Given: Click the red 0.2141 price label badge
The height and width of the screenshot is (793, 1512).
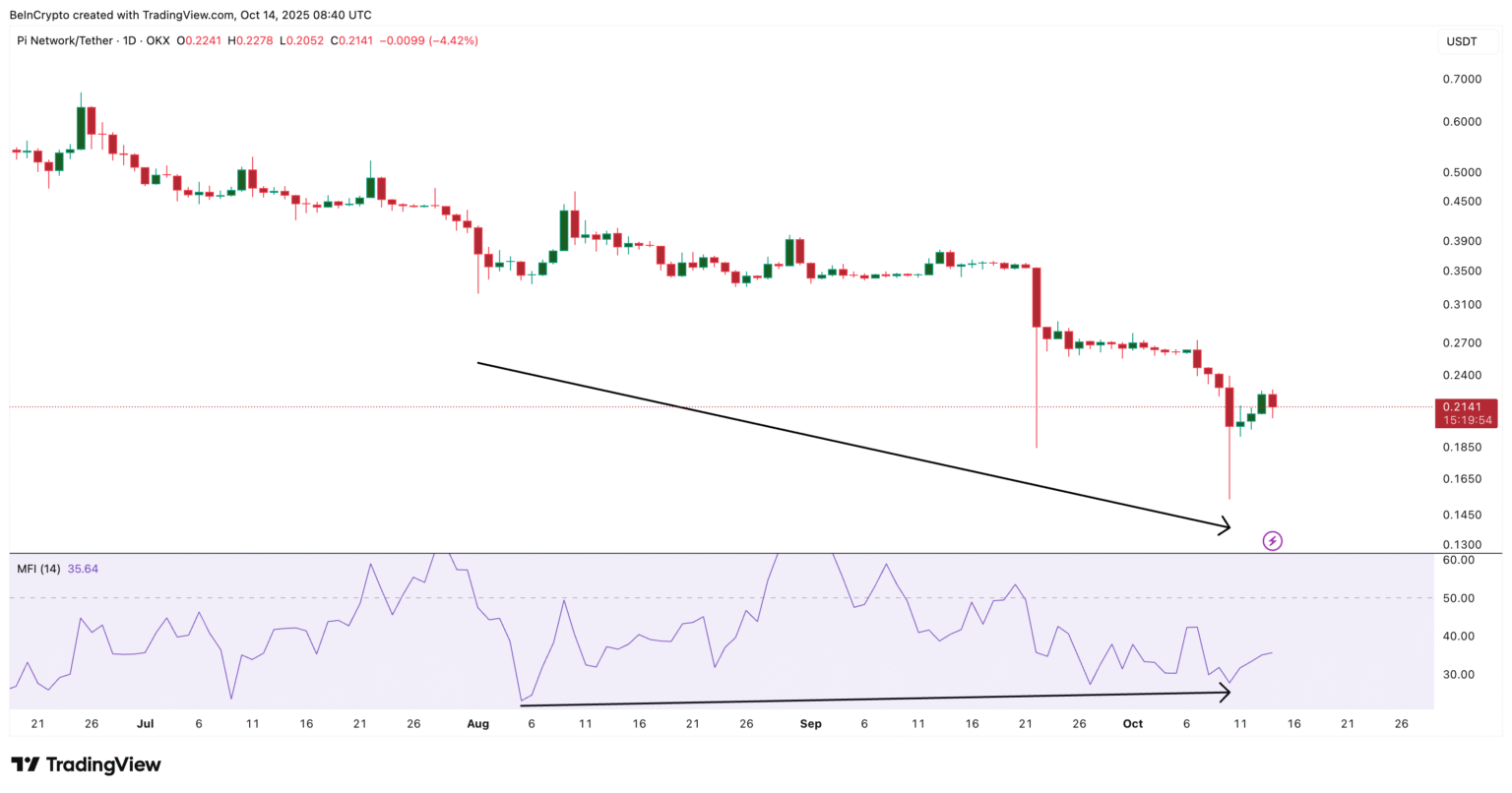Looking at the screenshot, I should (x=1466, y=406).
